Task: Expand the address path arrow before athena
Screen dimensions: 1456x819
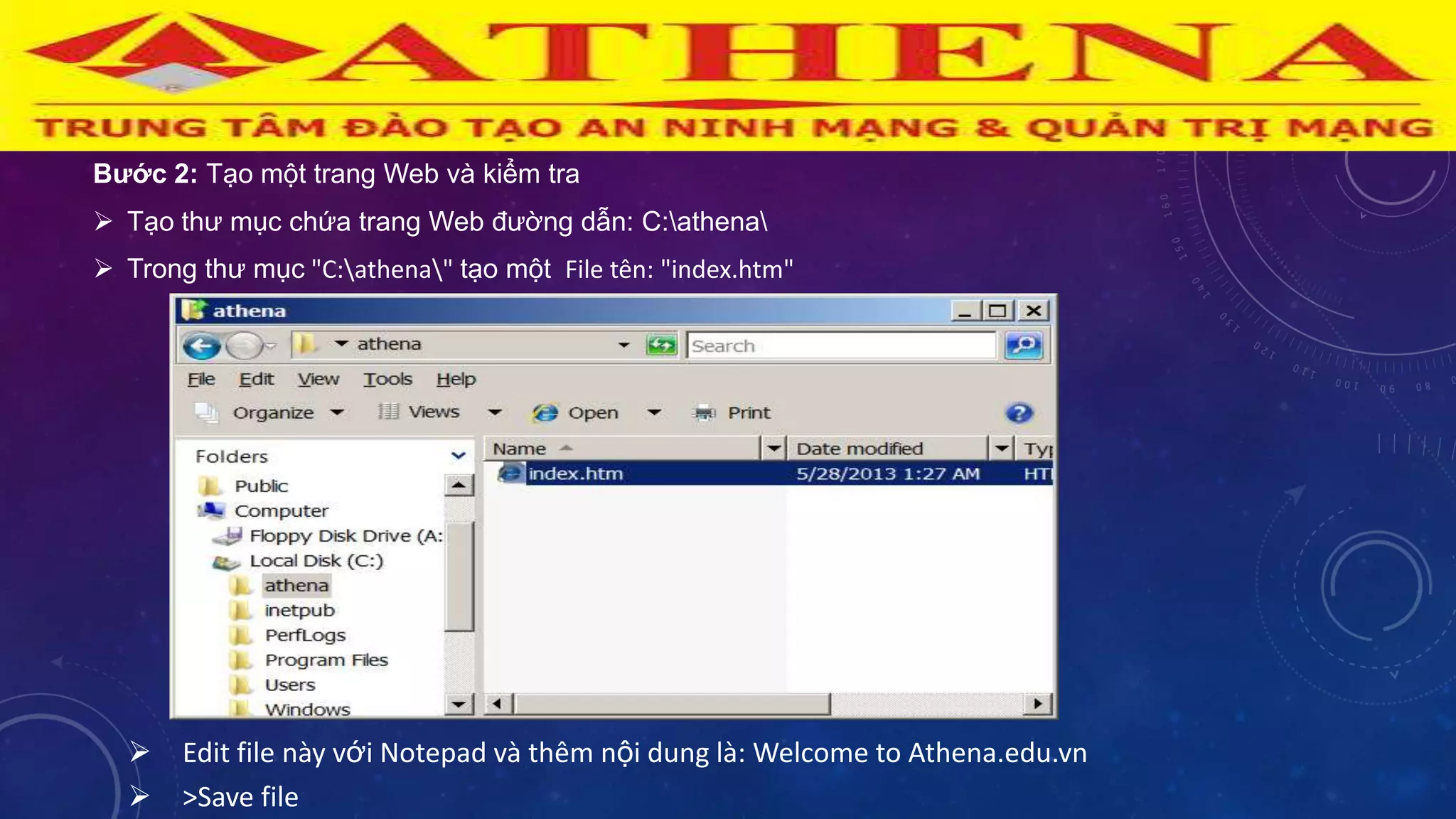Action: (x=341, y=344)
